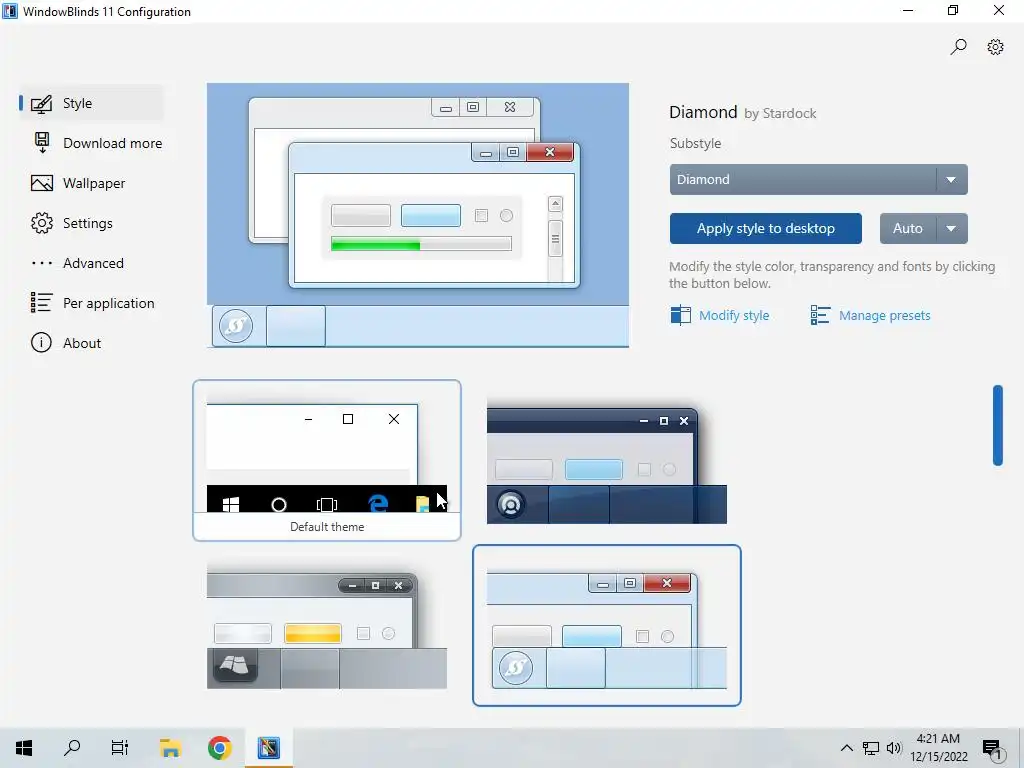The image size is (1024, 768).
Task: Select the Default theme thumbnail
Action: point(327,460)
